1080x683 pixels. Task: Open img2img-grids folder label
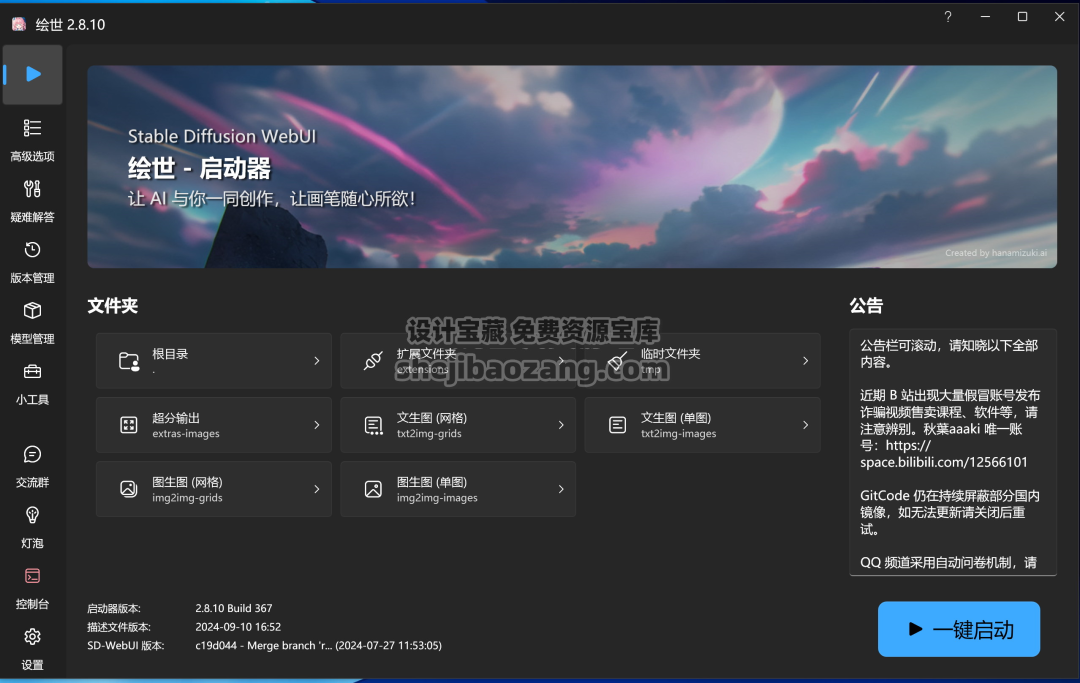coord(187,498)
